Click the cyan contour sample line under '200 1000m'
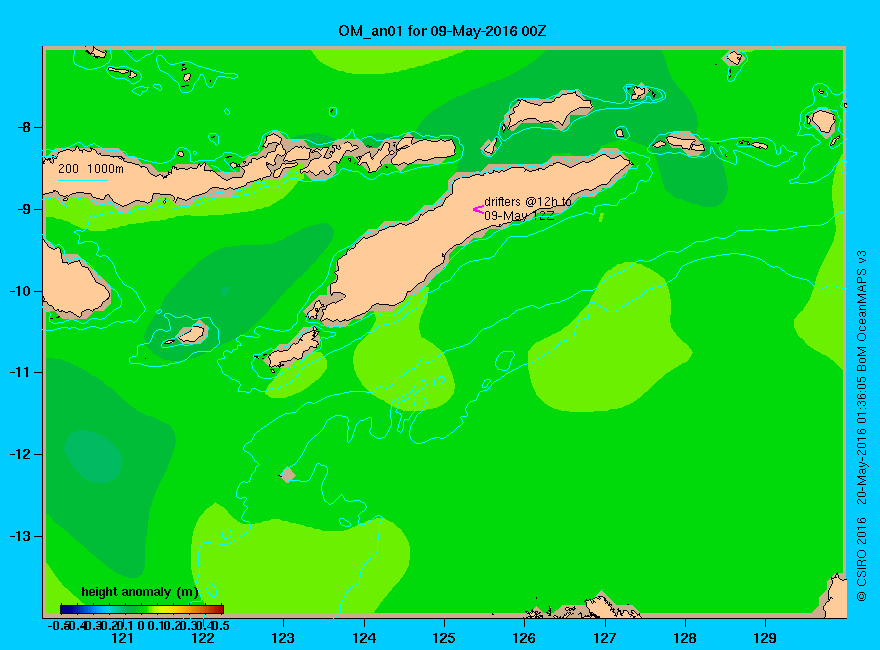 click(83, 180)
